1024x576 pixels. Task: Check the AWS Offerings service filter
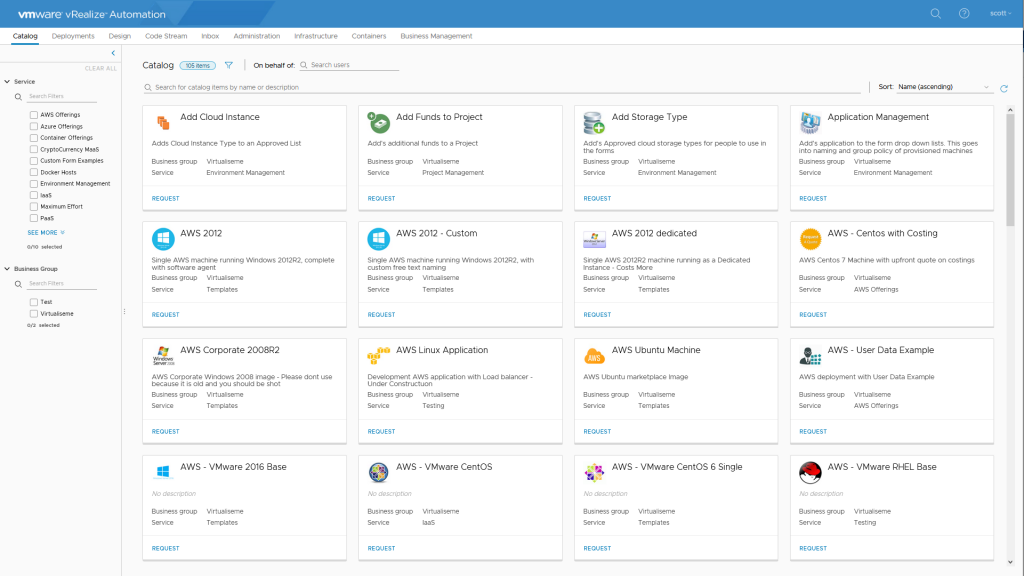click(33, 115)
